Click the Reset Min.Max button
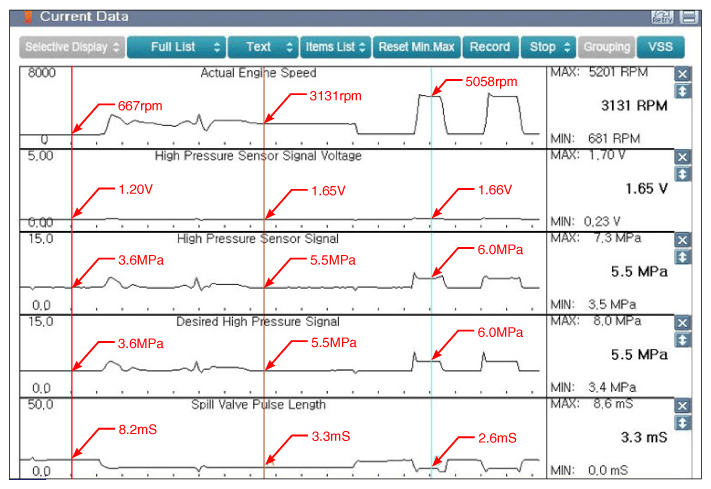711x489 pixels. tap(417, 47)
